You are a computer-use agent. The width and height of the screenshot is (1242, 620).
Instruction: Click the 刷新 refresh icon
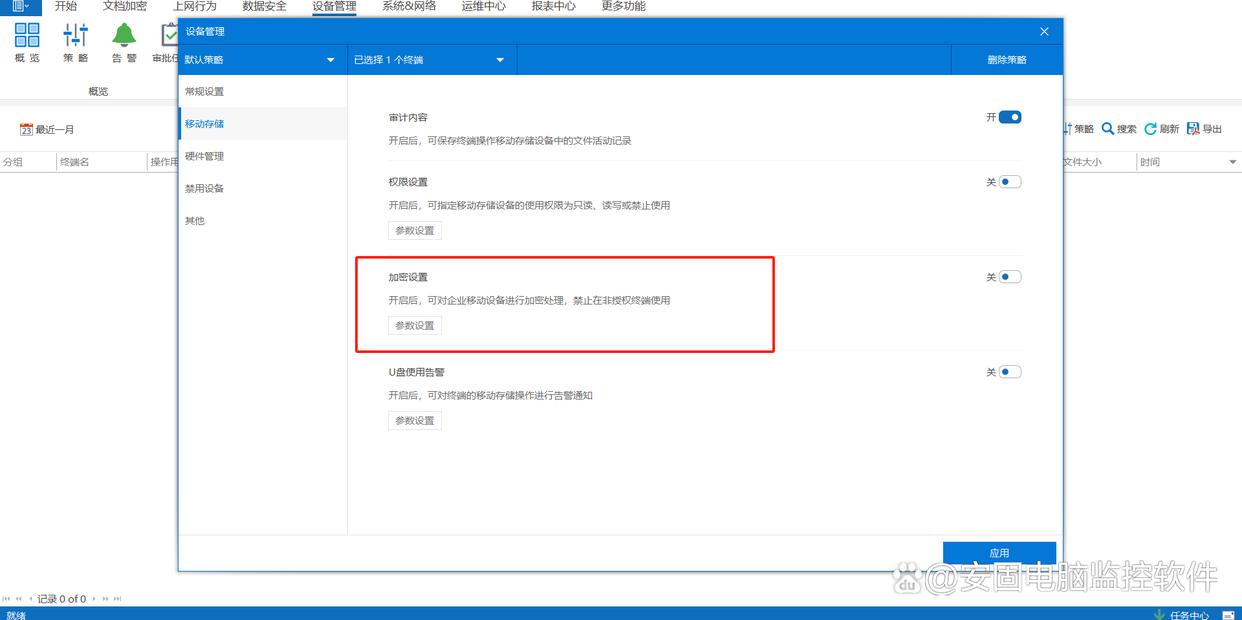pos(1150,129)
